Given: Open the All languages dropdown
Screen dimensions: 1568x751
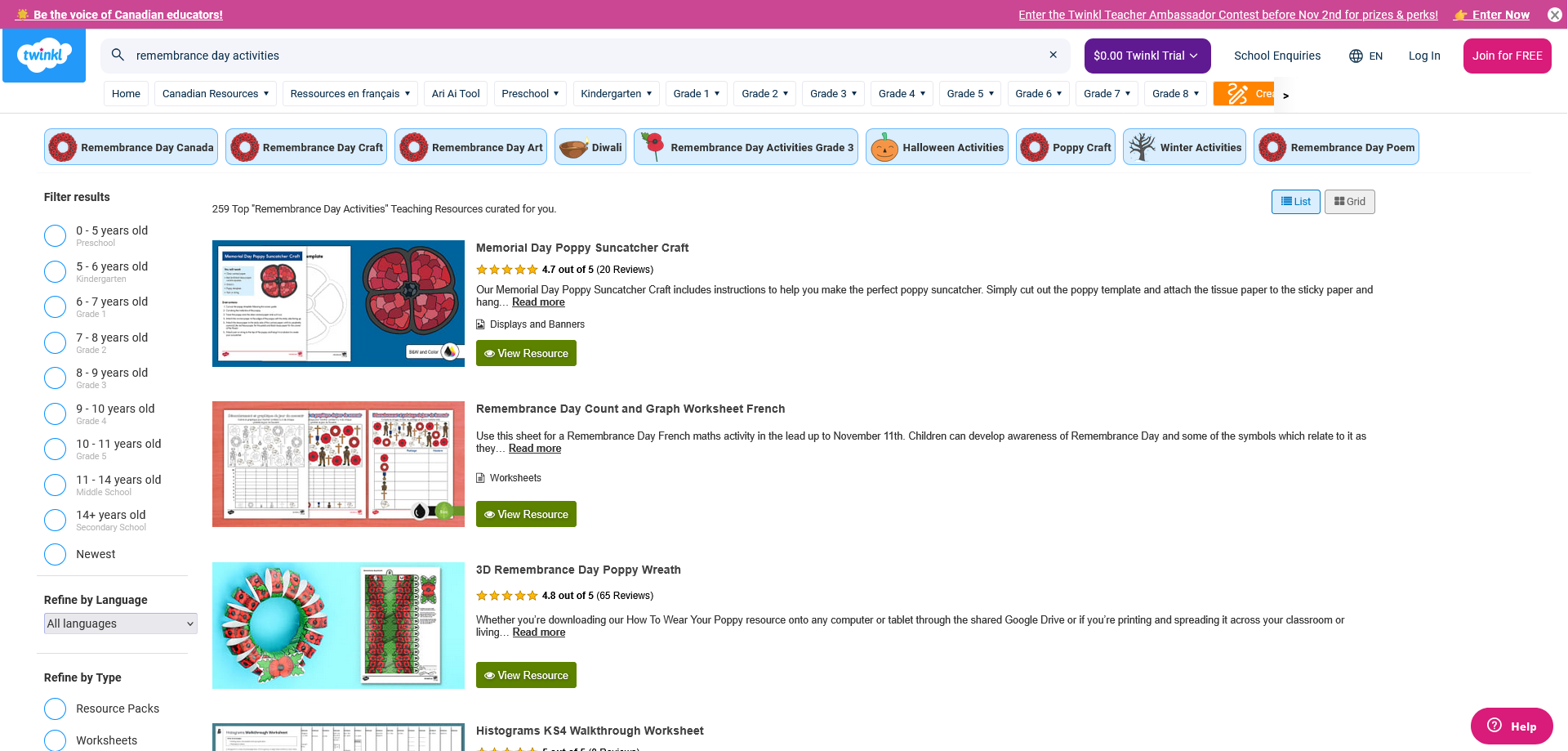Looking at the screenshot, I should pyautogui.click(x=121, y=624).
